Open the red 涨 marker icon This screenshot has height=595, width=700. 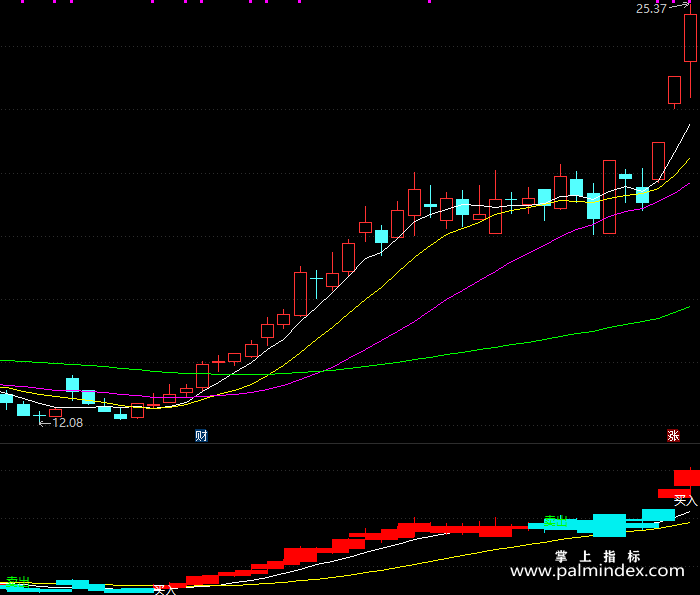(673, 436)
